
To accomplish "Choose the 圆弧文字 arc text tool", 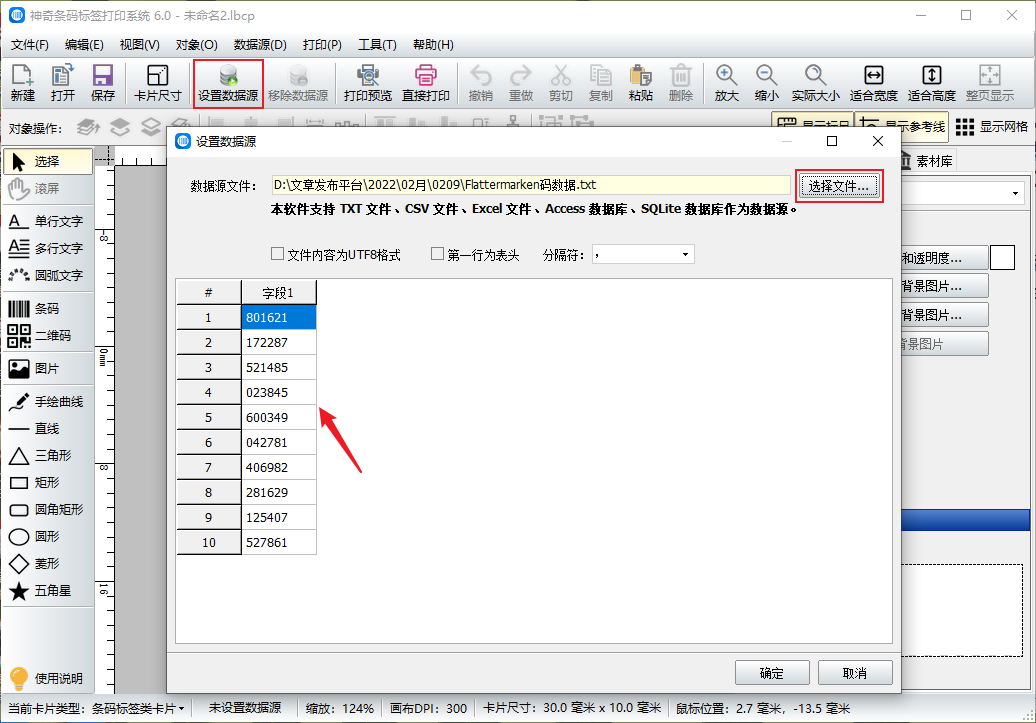I will click(x=48, y=275).
